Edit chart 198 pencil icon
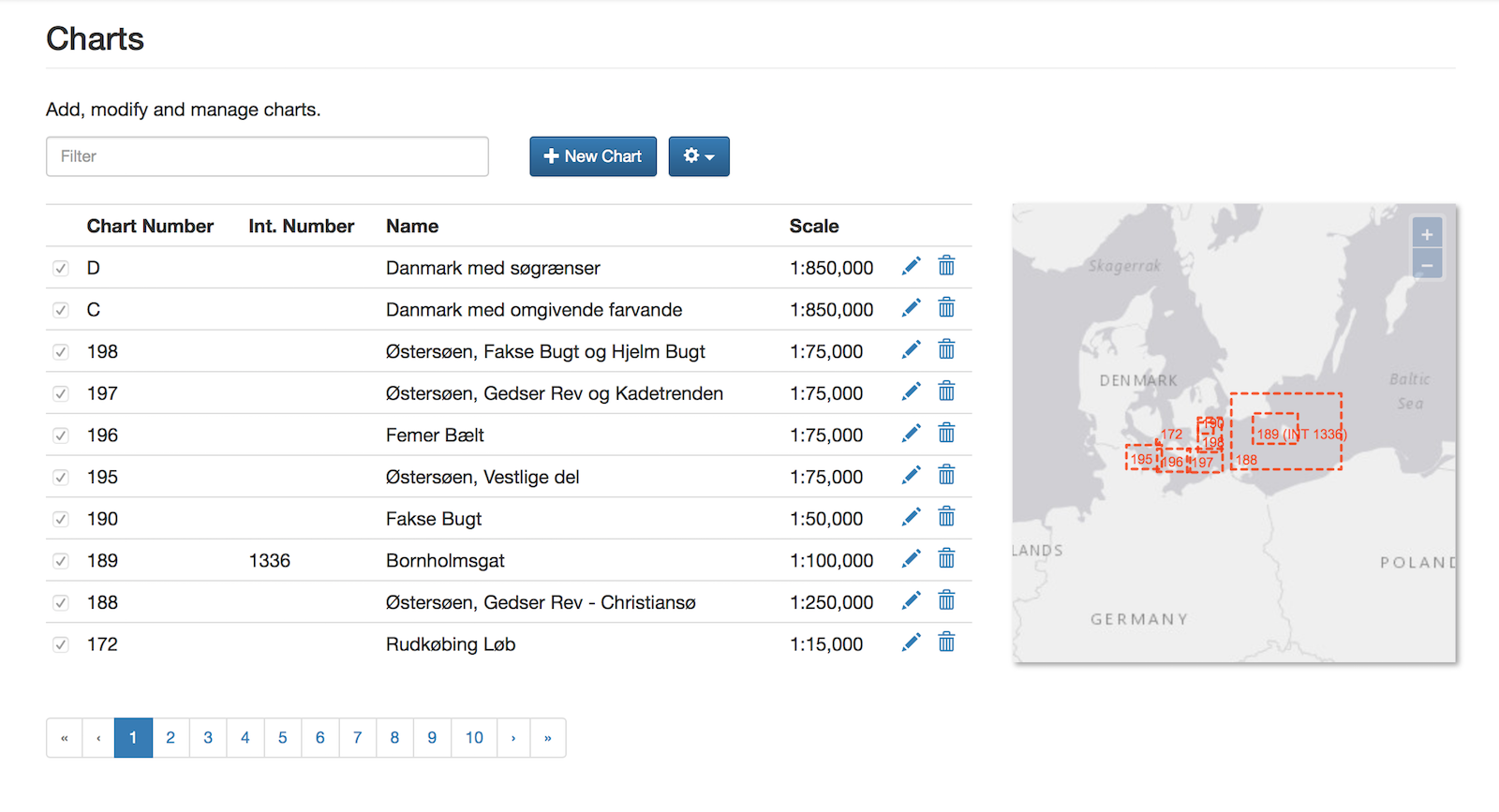This screenshot has height=812, width=1499. pos(911,350)
